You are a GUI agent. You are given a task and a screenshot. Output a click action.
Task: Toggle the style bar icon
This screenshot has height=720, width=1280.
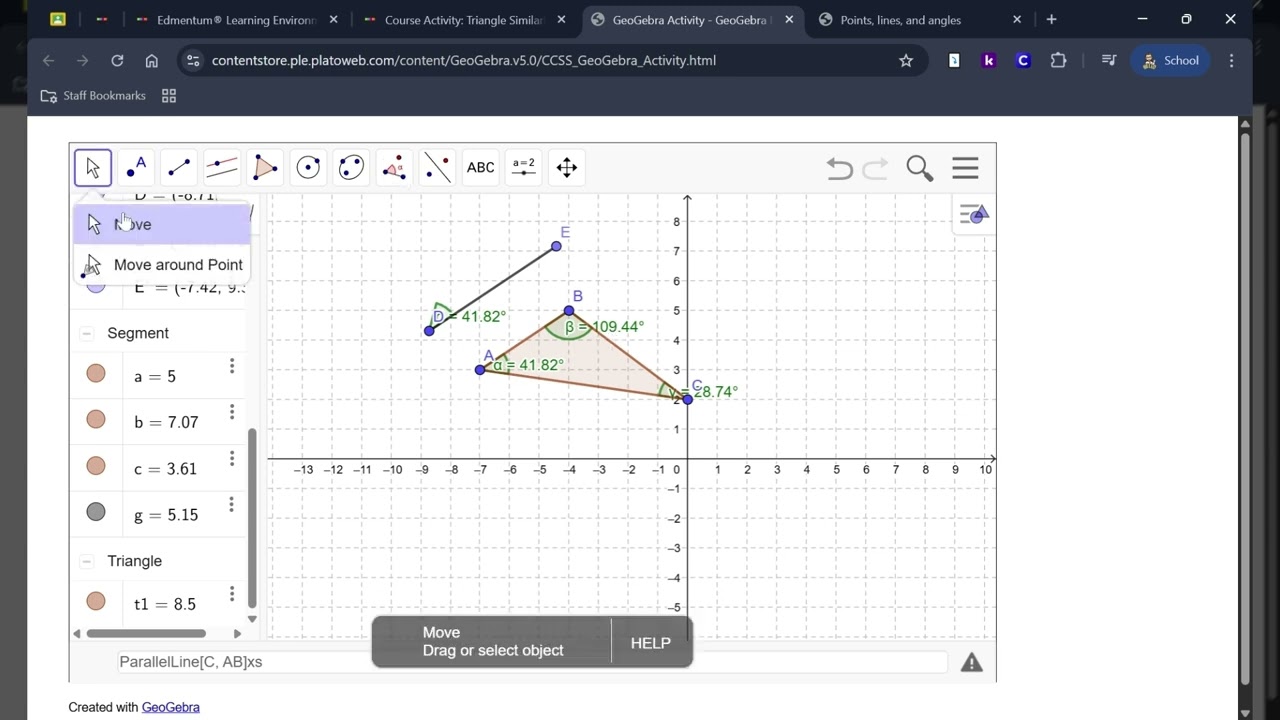pos(974,214)
